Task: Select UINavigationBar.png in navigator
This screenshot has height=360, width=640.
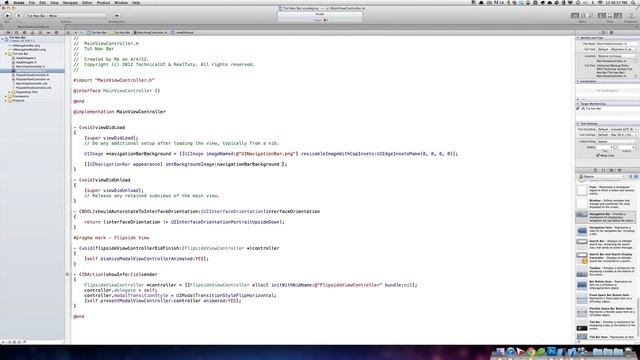Action: [x=27, y=46]
